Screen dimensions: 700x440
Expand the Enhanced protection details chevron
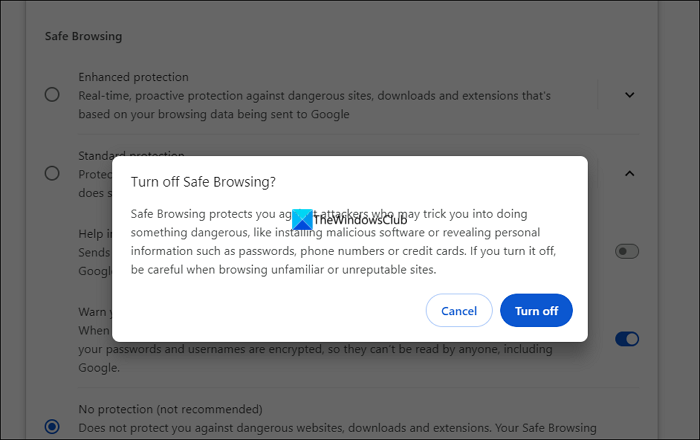pyautogui.click(x=629, y=95)
